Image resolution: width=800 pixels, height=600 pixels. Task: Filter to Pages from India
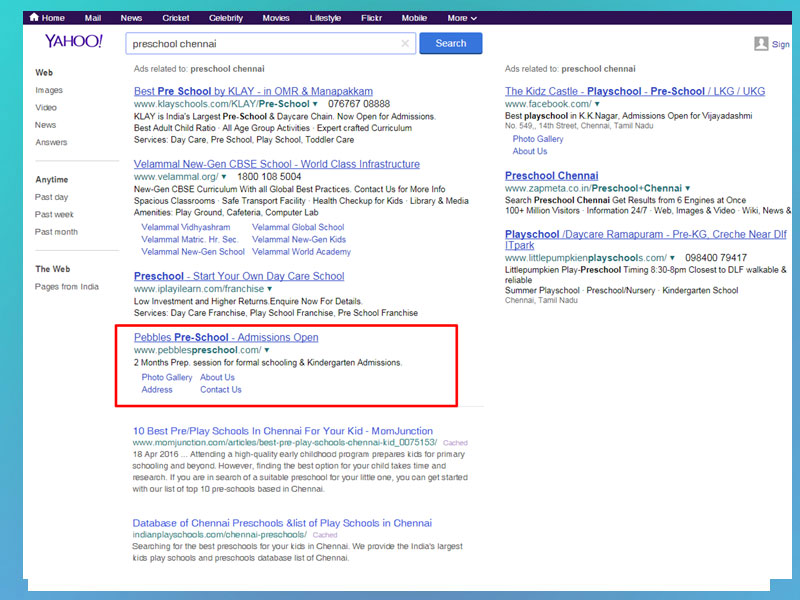coord(67,287)
